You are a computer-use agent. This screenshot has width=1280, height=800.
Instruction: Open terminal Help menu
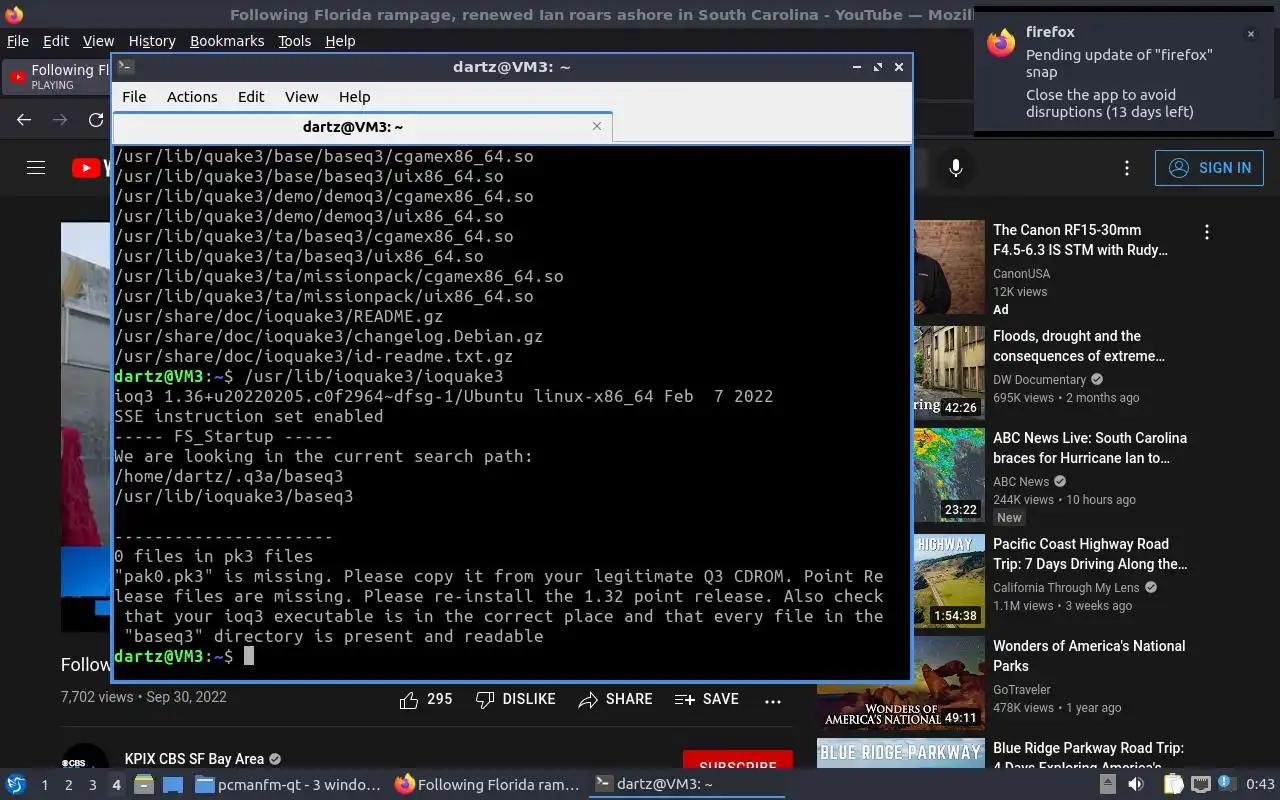pos(354,97)
